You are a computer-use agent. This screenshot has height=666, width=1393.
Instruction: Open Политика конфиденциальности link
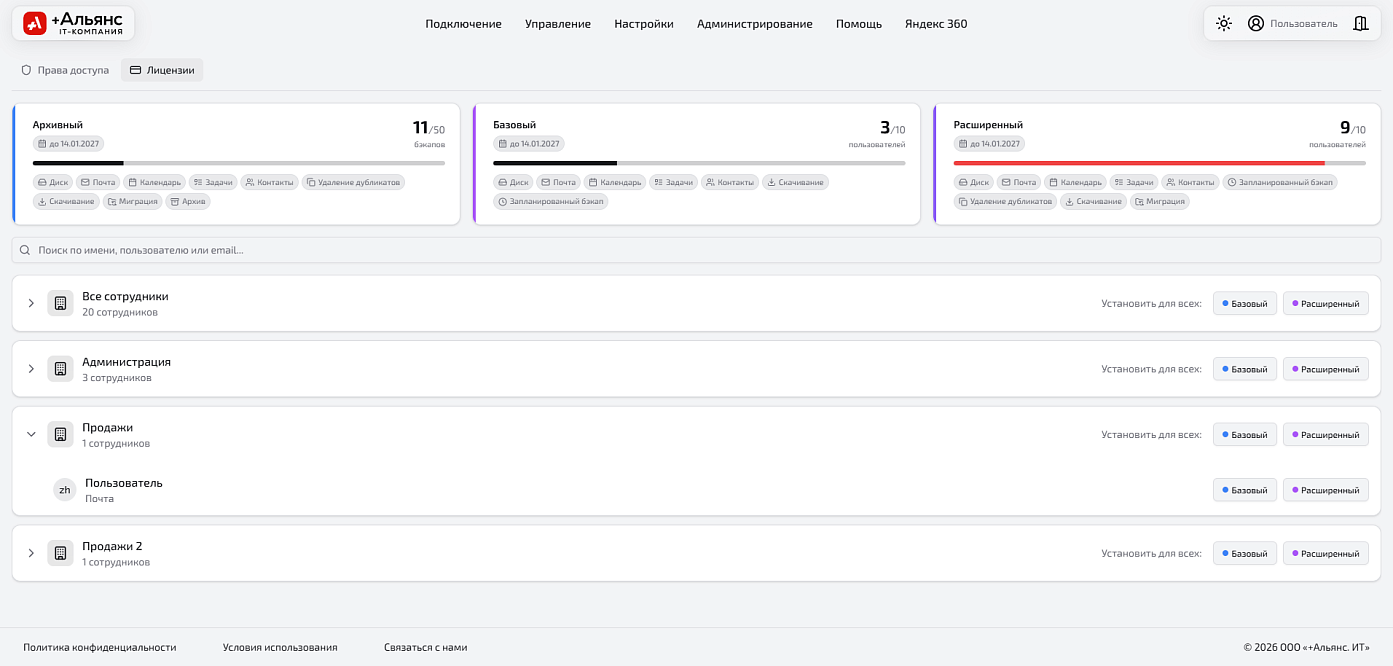pyautogui.click(x=100, y=647)
